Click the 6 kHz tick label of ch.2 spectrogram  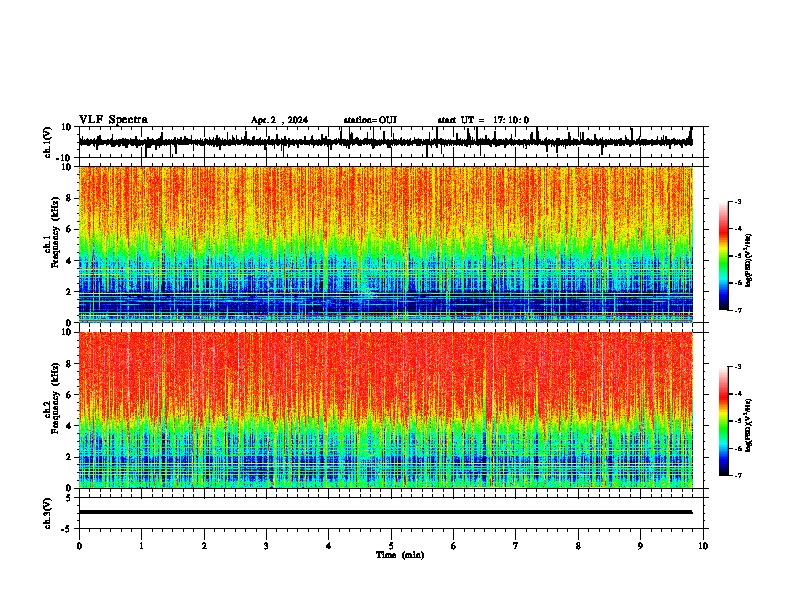point(69,395)
